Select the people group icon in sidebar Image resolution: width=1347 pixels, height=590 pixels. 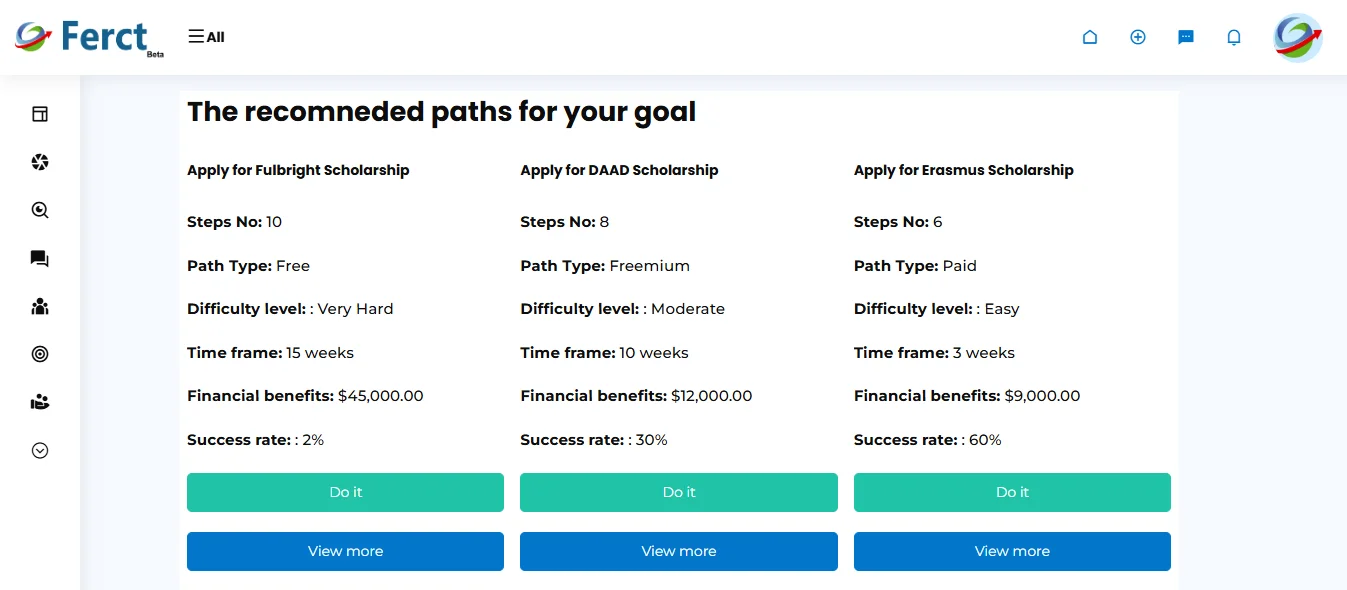40,306
